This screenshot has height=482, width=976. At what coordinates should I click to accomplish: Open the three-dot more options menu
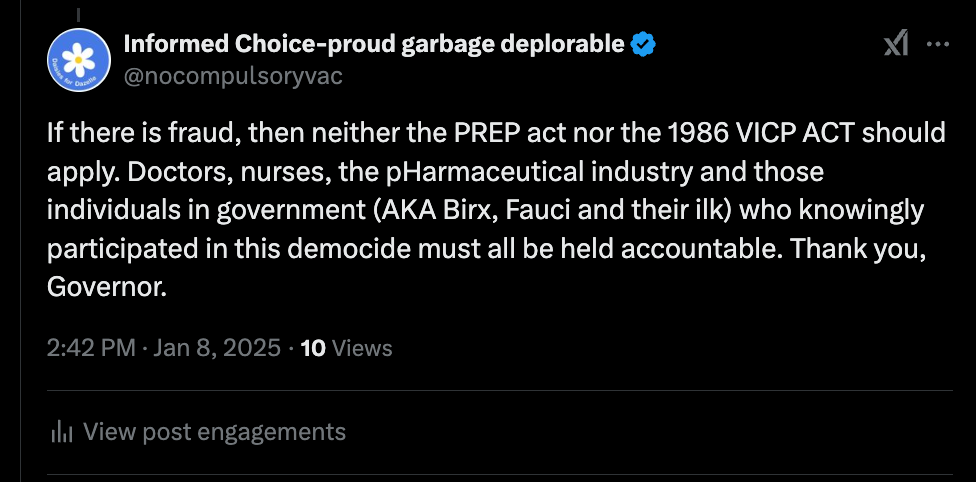coord(937,44)
